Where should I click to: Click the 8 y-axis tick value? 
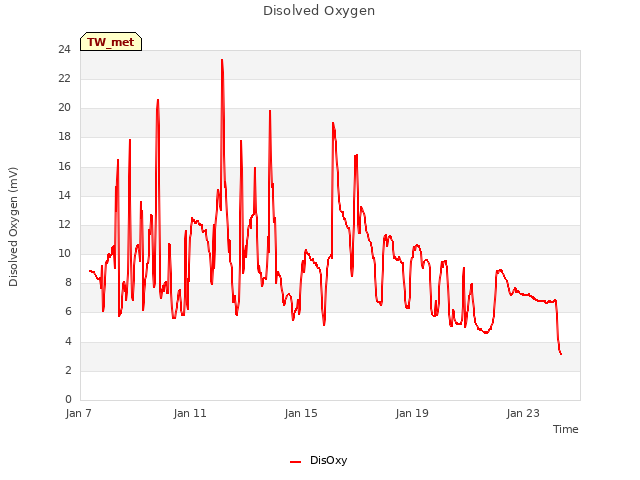click(68, 282)
